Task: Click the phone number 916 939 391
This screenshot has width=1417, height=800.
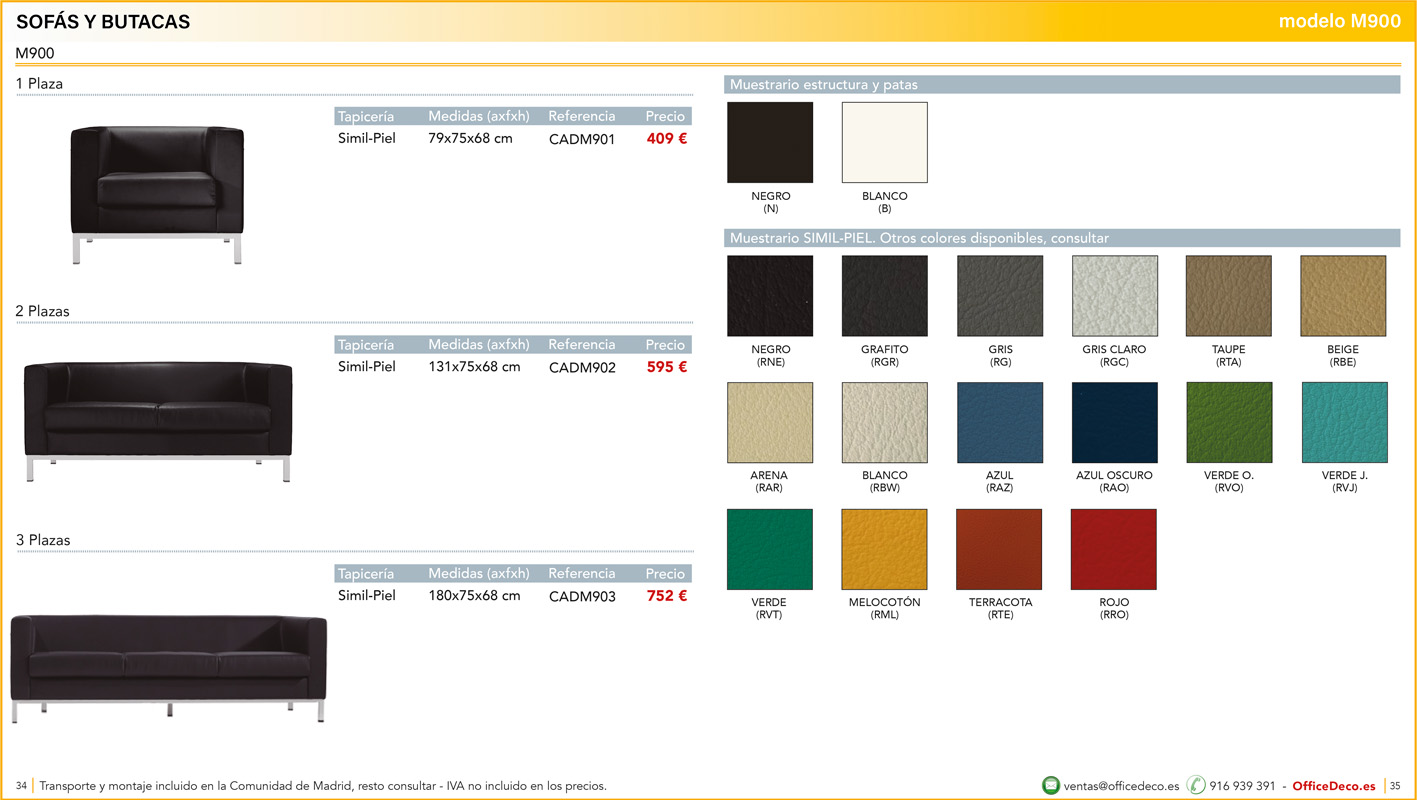Action: coord(1242,786)
